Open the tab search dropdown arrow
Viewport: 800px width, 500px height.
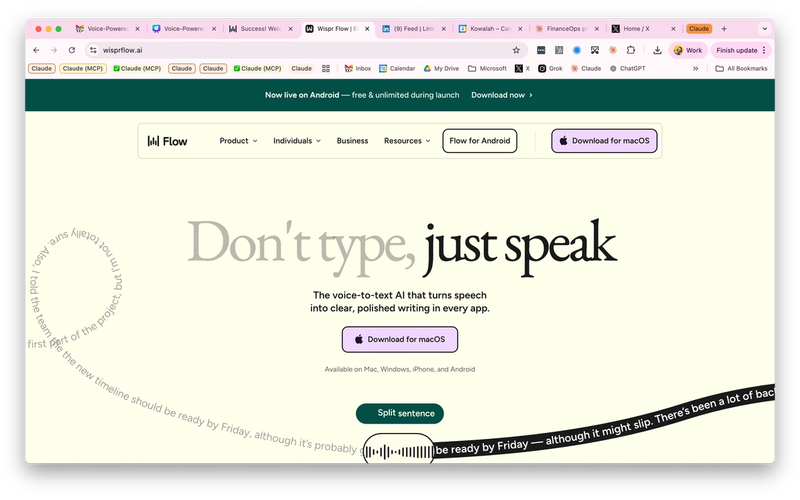(x=764, y=29)
